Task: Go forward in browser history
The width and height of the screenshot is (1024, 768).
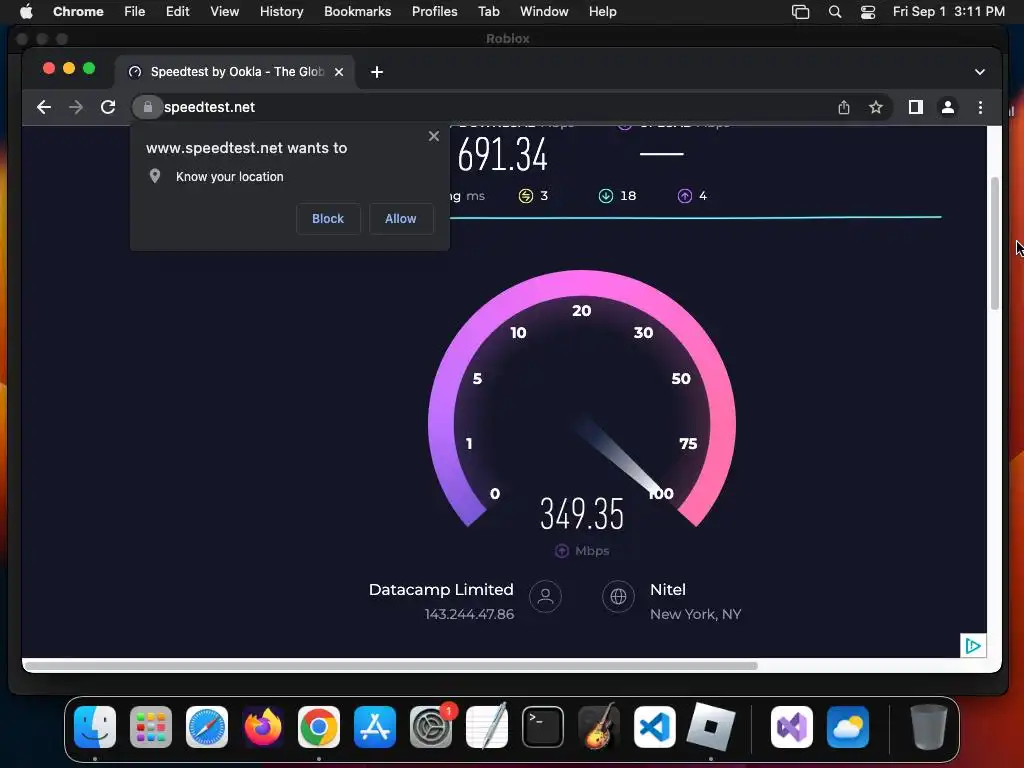Action: [76, 107]
